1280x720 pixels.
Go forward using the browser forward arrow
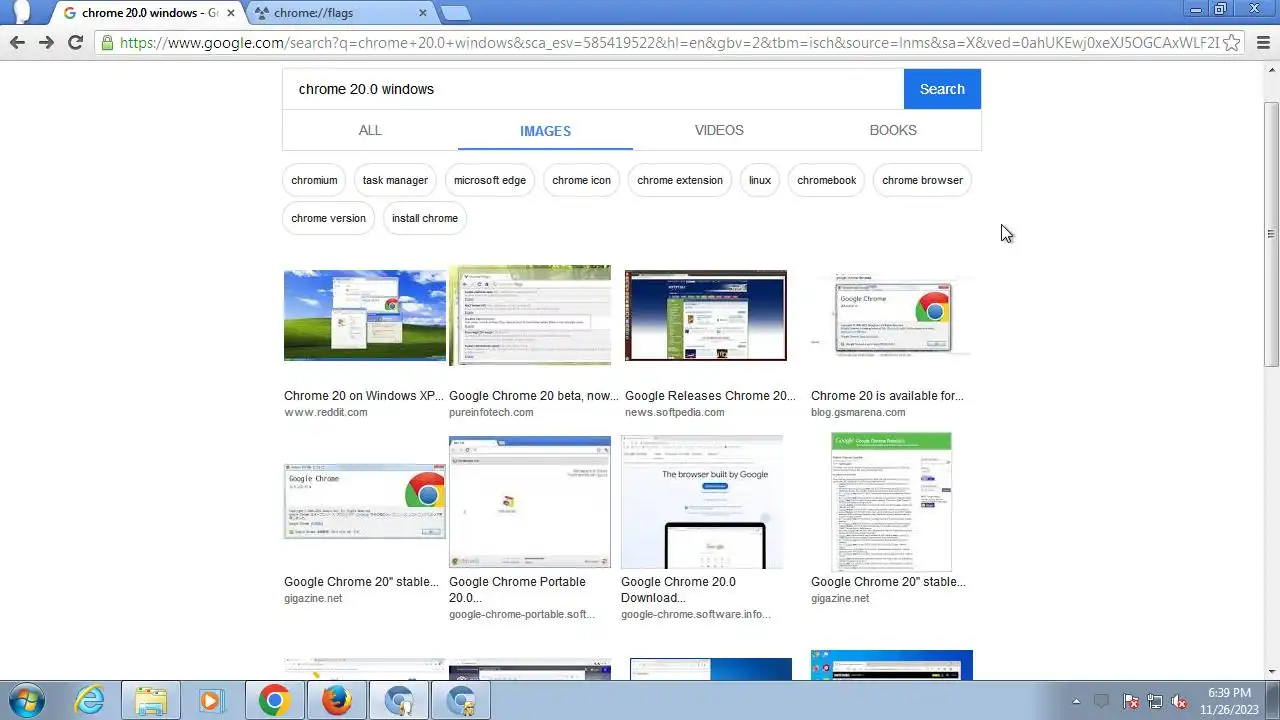click(46, 42)
